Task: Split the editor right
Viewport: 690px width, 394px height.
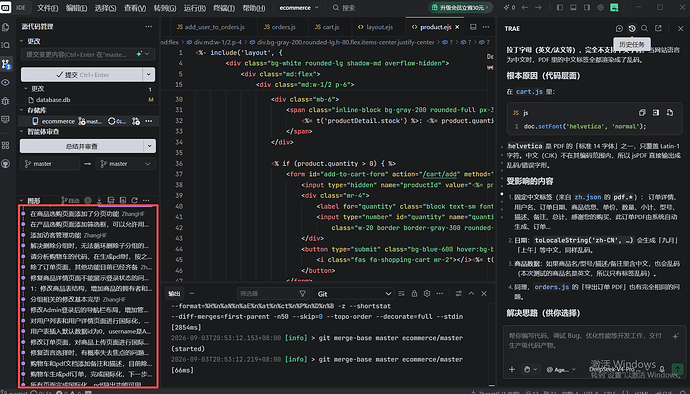Action: tap(473, 27)
